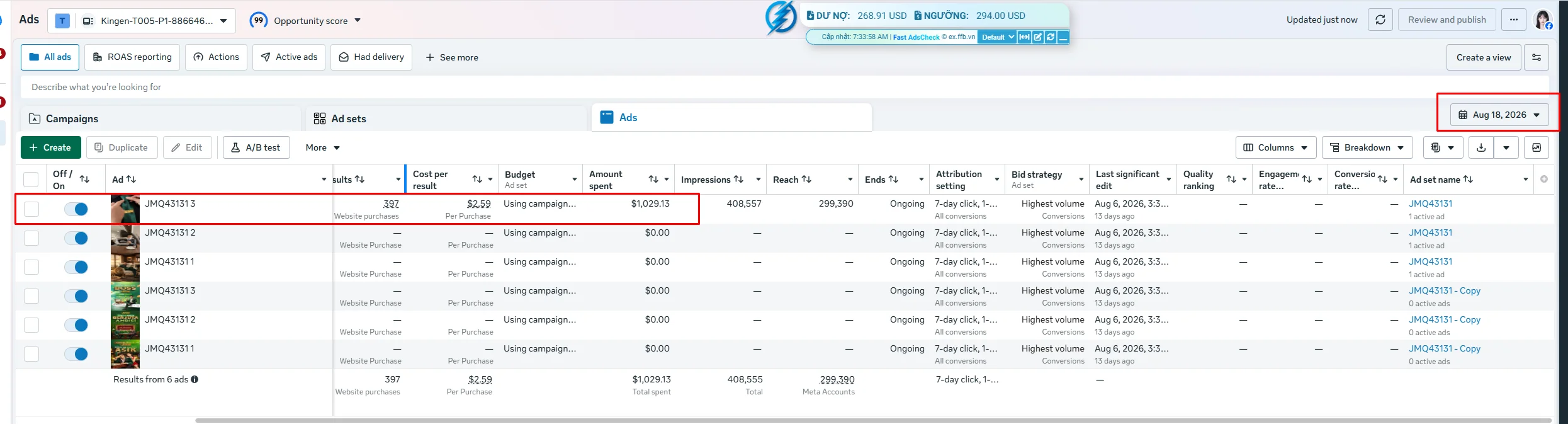Click the filter settings icon beside Create a view
Screen dimensions: 1568x424
pos(1536,57)
